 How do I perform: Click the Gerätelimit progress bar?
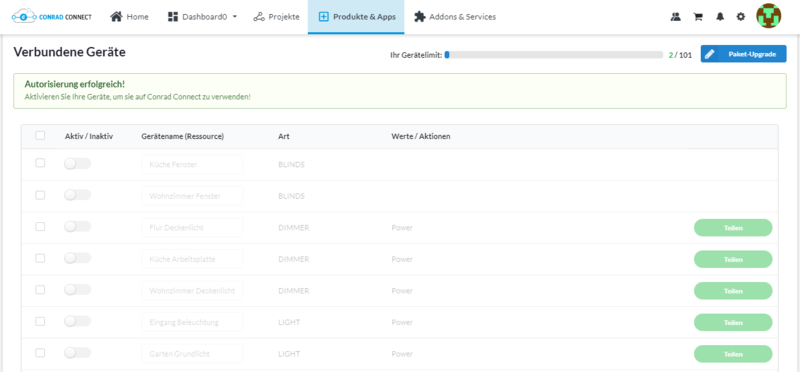click(x=554, y=55)
